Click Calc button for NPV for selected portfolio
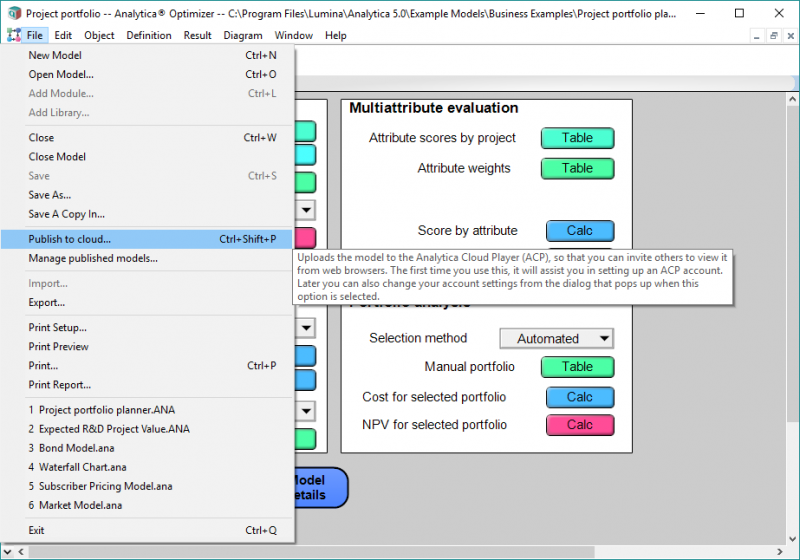 pyautogui.click(x=580, y=424)
